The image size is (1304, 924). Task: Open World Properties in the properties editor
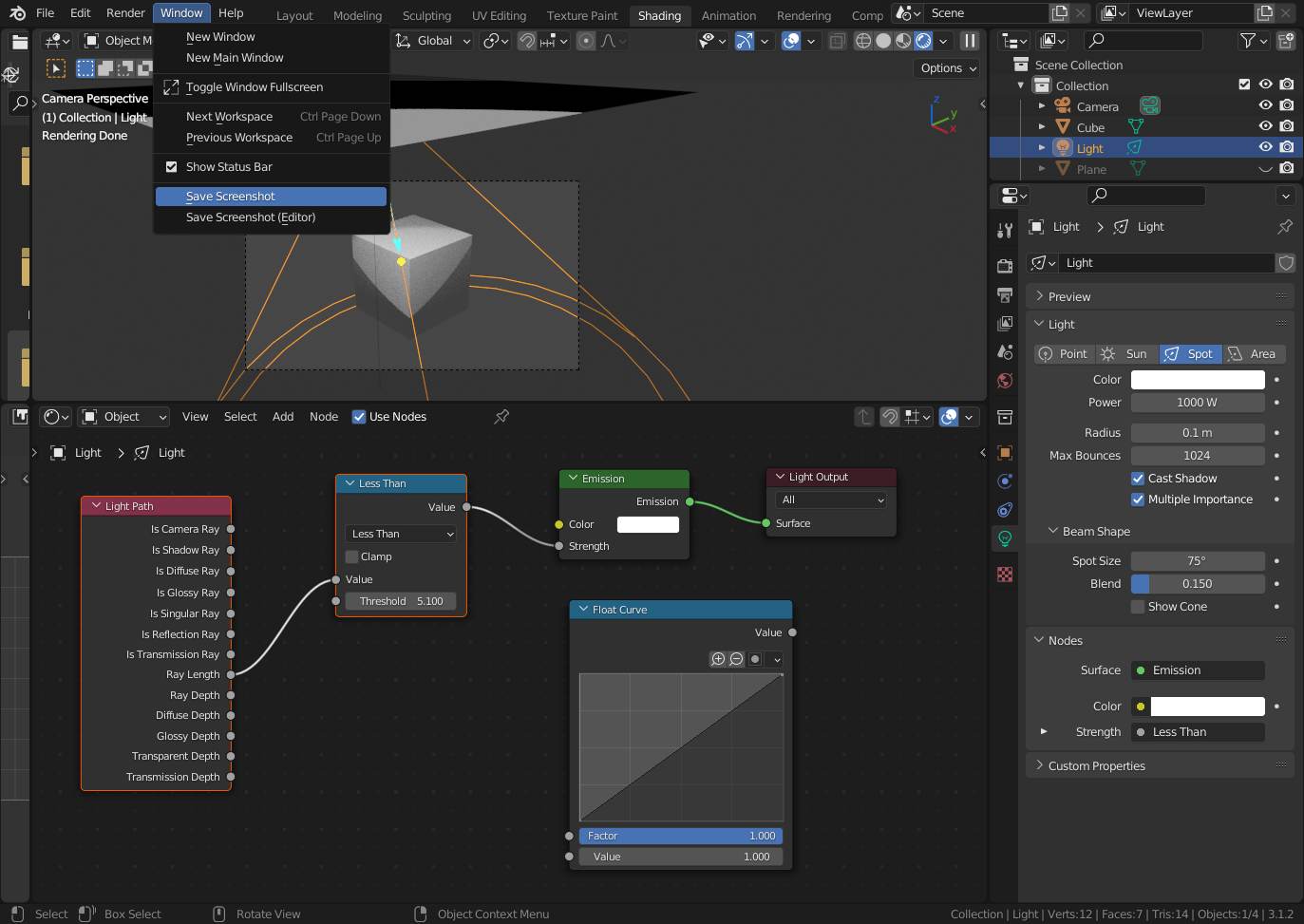coord(1004,381)
